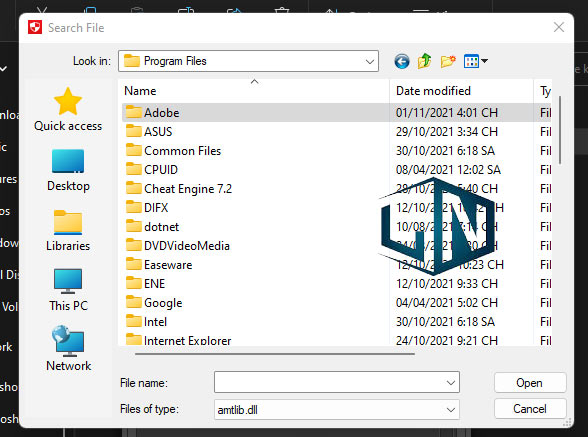This screenshot has width=588, height=437.
Task: Select the ASUS folder icon
Action: [134, 131]
